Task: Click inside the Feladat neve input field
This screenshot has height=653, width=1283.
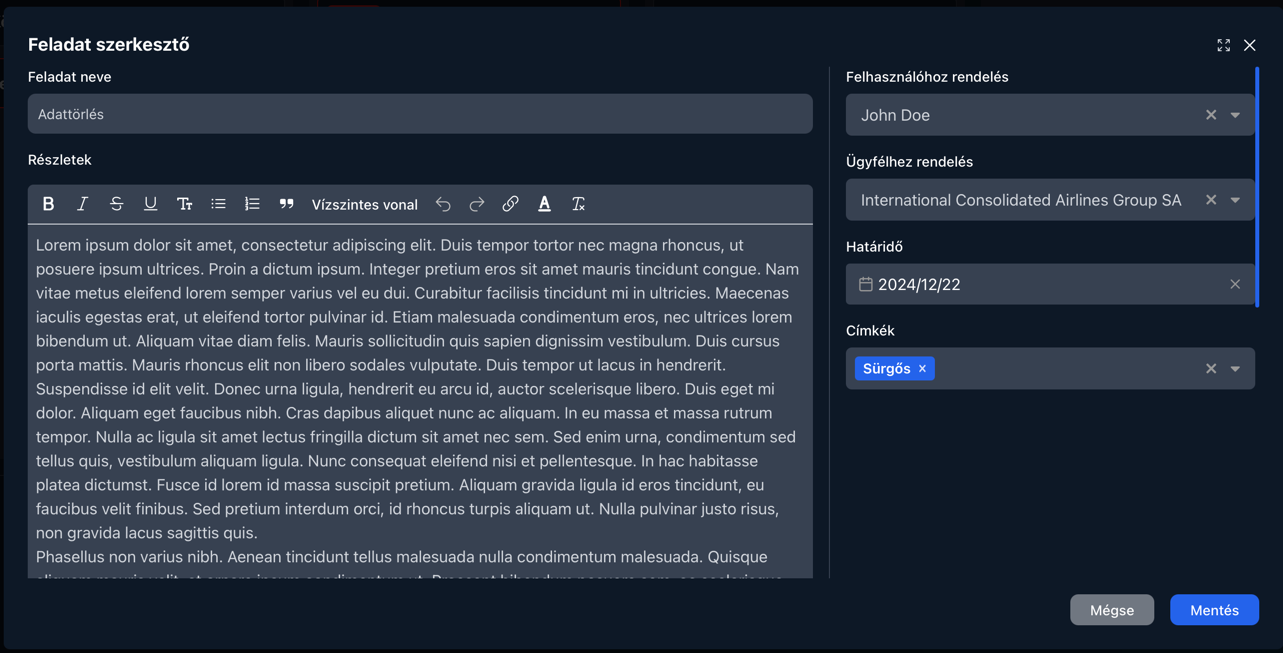Action: click(x=420, y=114)
